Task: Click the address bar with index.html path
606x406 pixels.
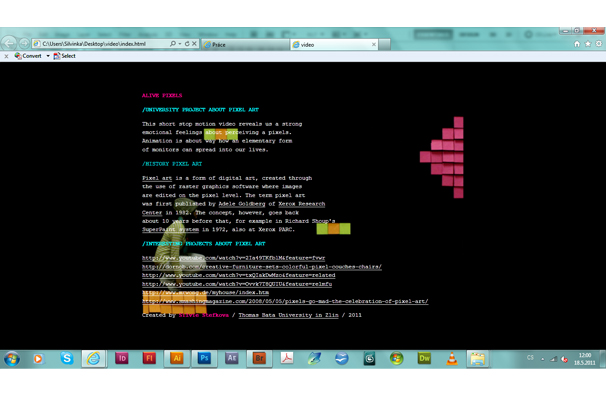Action: [100, 44]
